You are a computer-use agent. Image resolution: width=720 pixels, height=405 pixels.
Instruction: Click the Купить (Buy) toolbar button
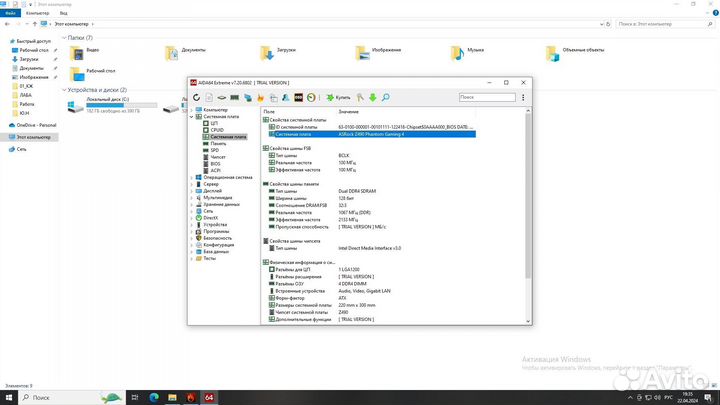tap(338, 97)
